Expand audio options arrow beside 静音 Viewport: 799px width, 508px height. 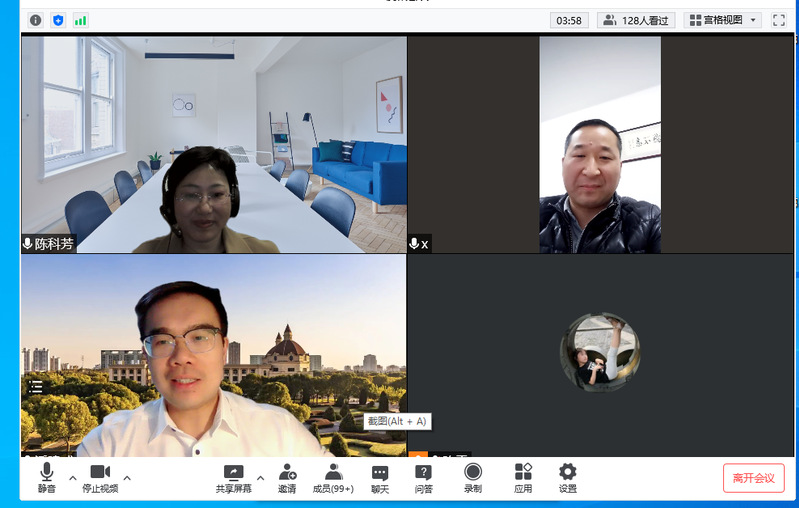coord(73,478)
